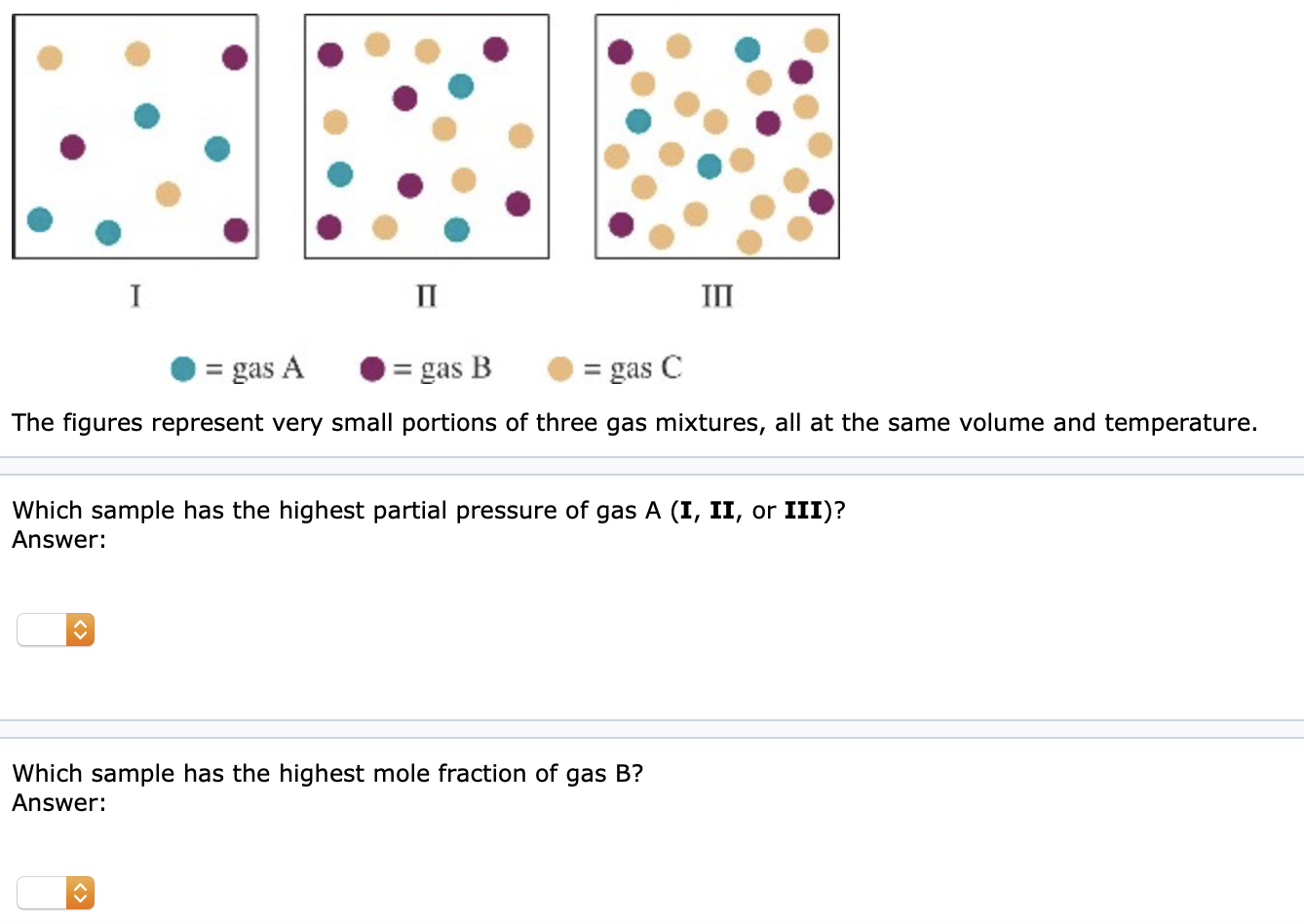The width and height of the screenshot is (1304, 924).
Task: Select sample diagram I
Action: tap(134, 134)
